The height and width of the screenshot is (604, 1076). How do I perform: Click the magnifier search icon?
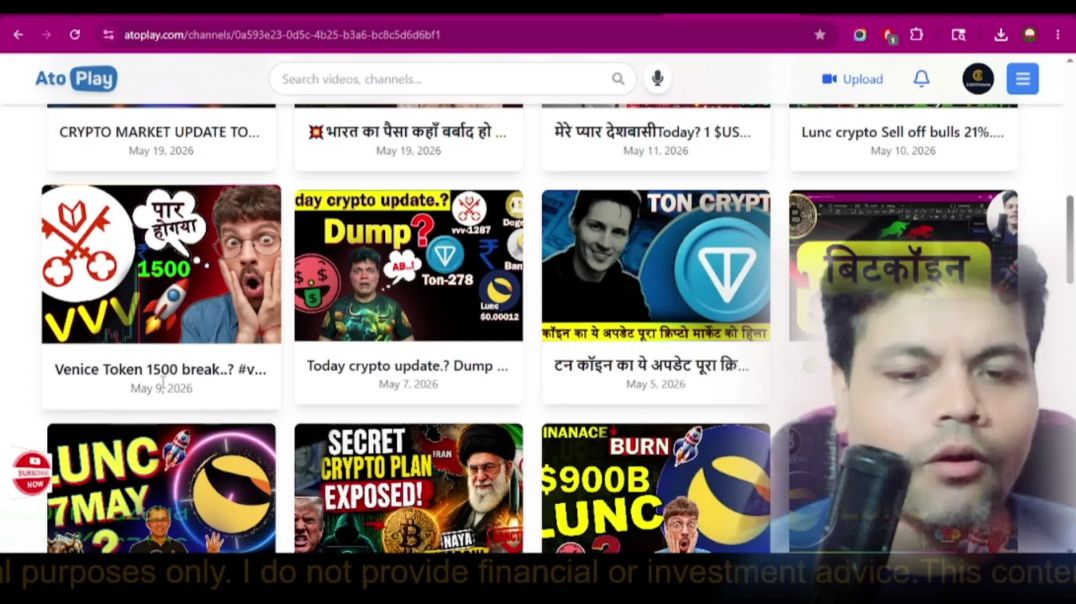click(x=618, y=79)
